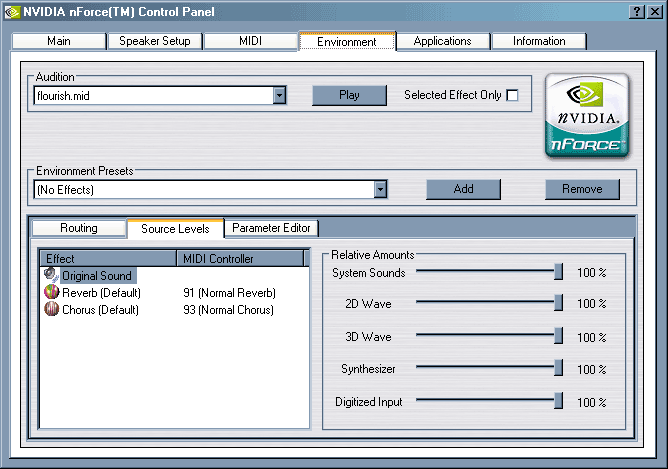Click the 3D Wave slider handle
The image size is (668, 469).
click(558, 336)
